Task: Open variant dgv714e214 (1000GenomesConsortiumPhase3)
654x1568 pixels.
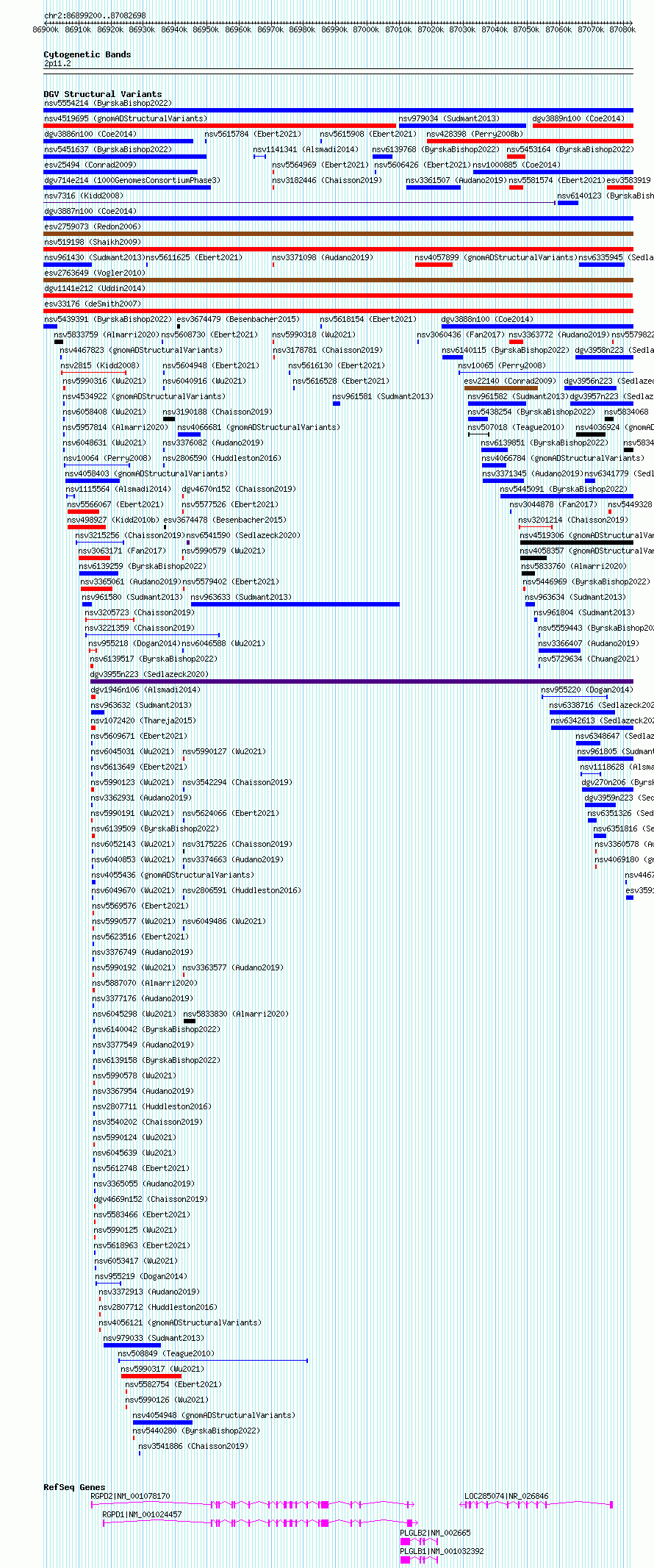Action: click(x=127, y=187)
